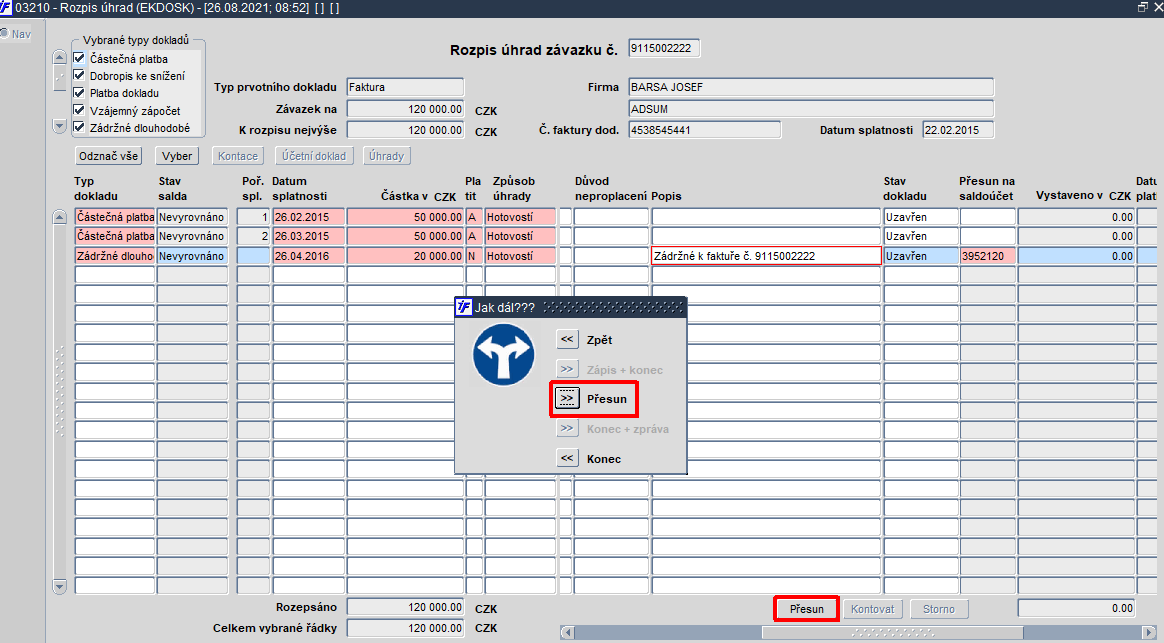This screenshot has height=643, width=1164.
Task: Toggle Platba dokladu checkbox
Action: pos(79,93)
